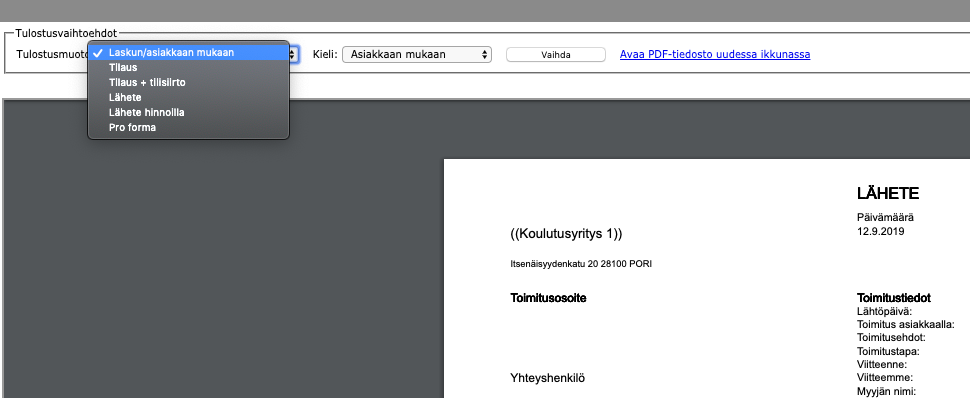Click the 'Toimitusosoite' heading

[548, 298]
